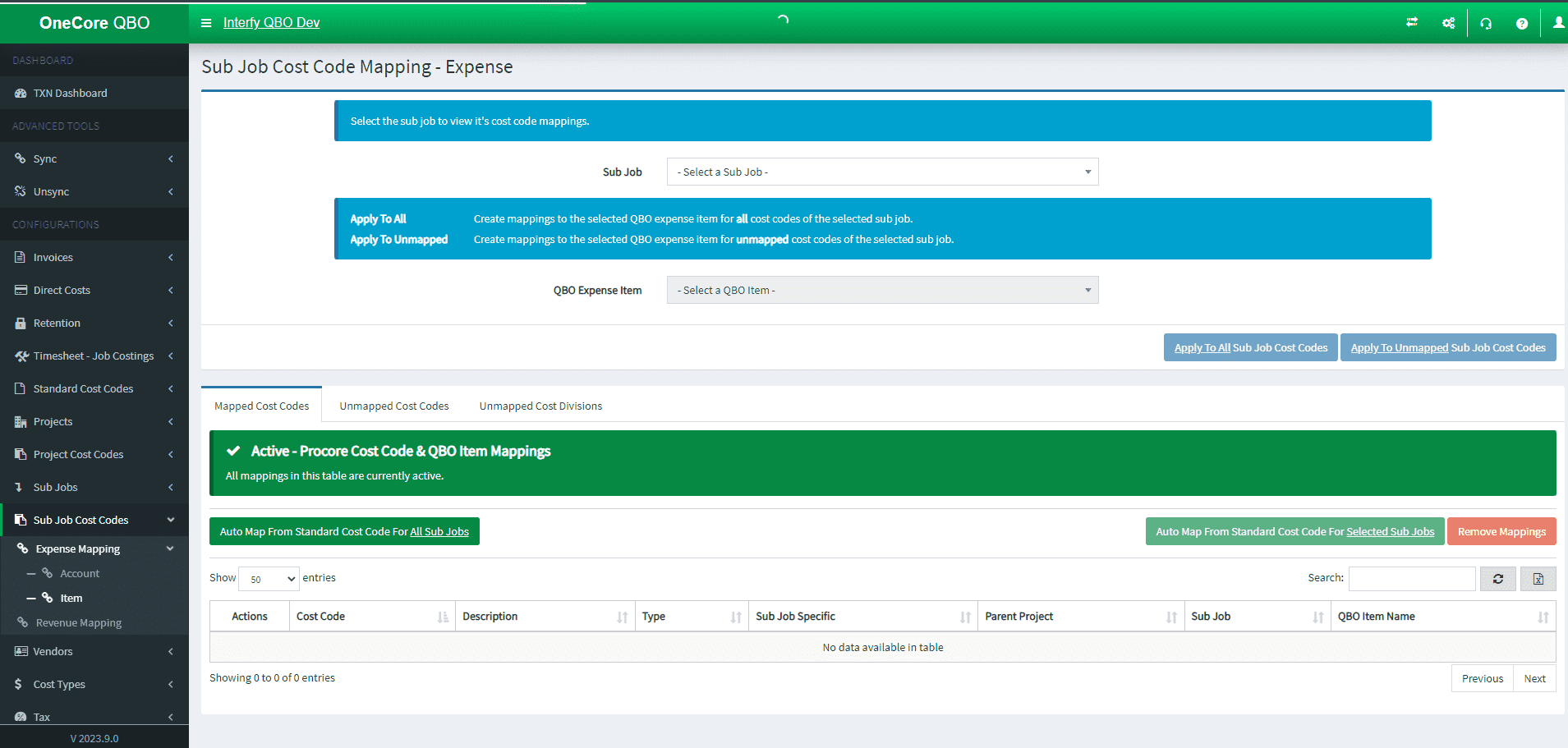Open TXN Dashboard from the sidebar

pyautogui.click(x=70, y=93)
